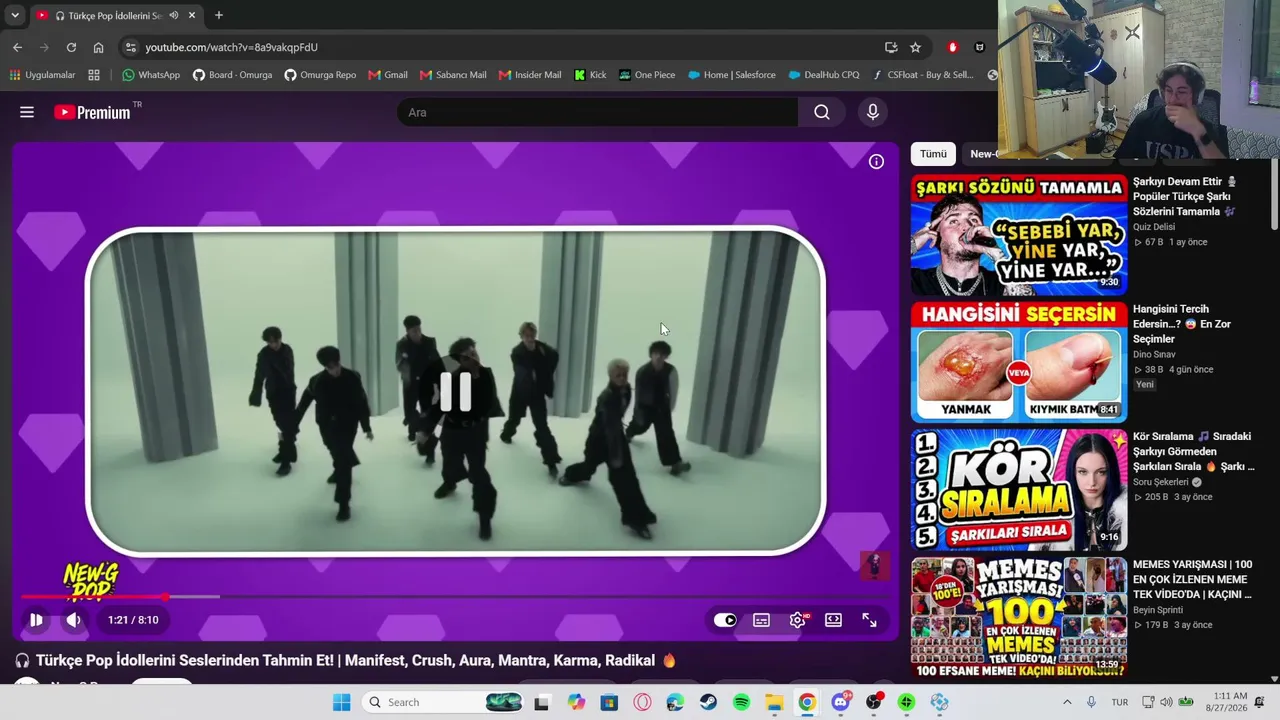Open the 'Insider Mail' bookmark
This screenshot has width=1280, height=720.
point(530,75)
